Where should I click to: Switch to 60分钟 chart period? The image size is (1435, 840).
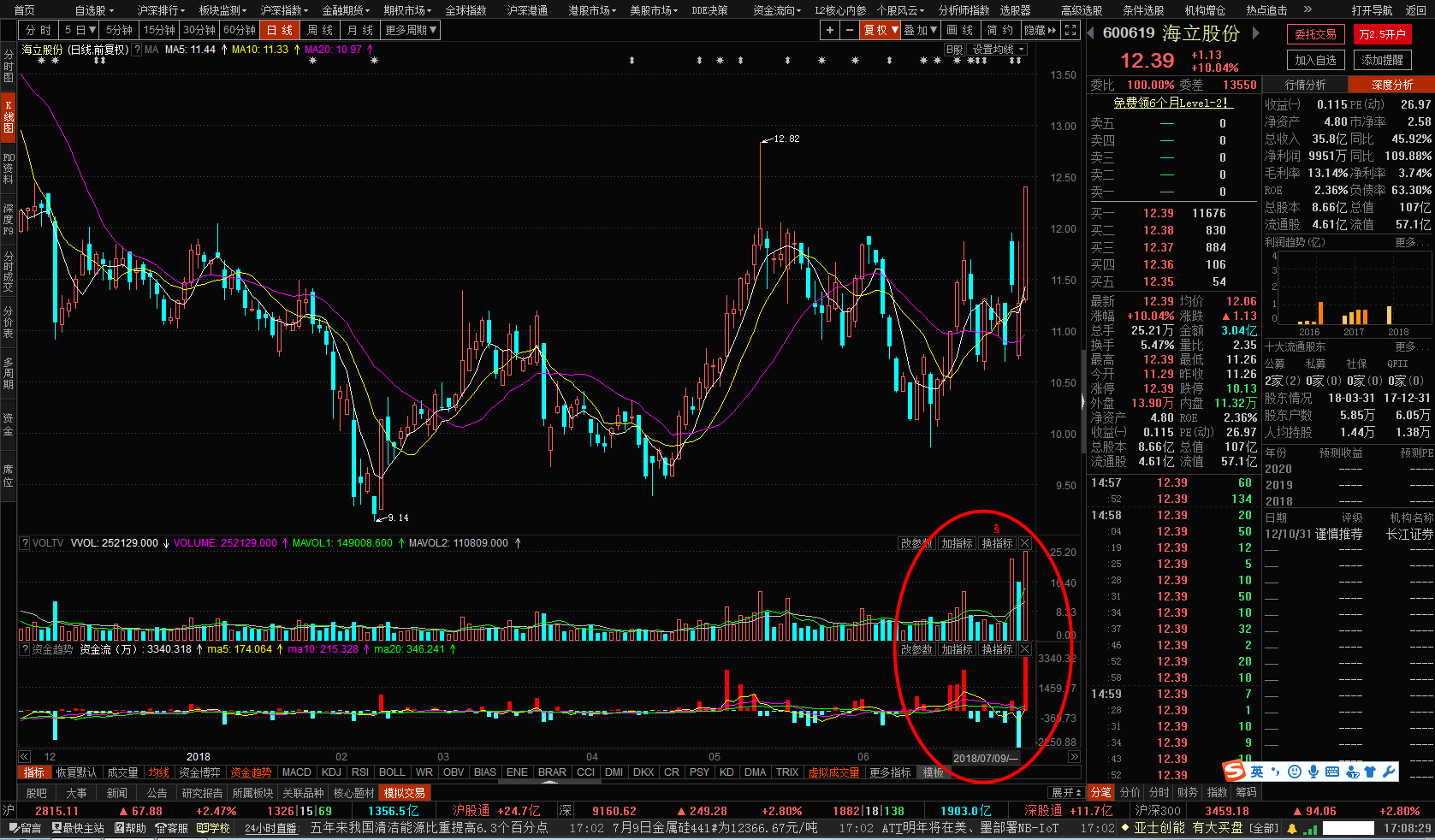[x=240, y=30]
